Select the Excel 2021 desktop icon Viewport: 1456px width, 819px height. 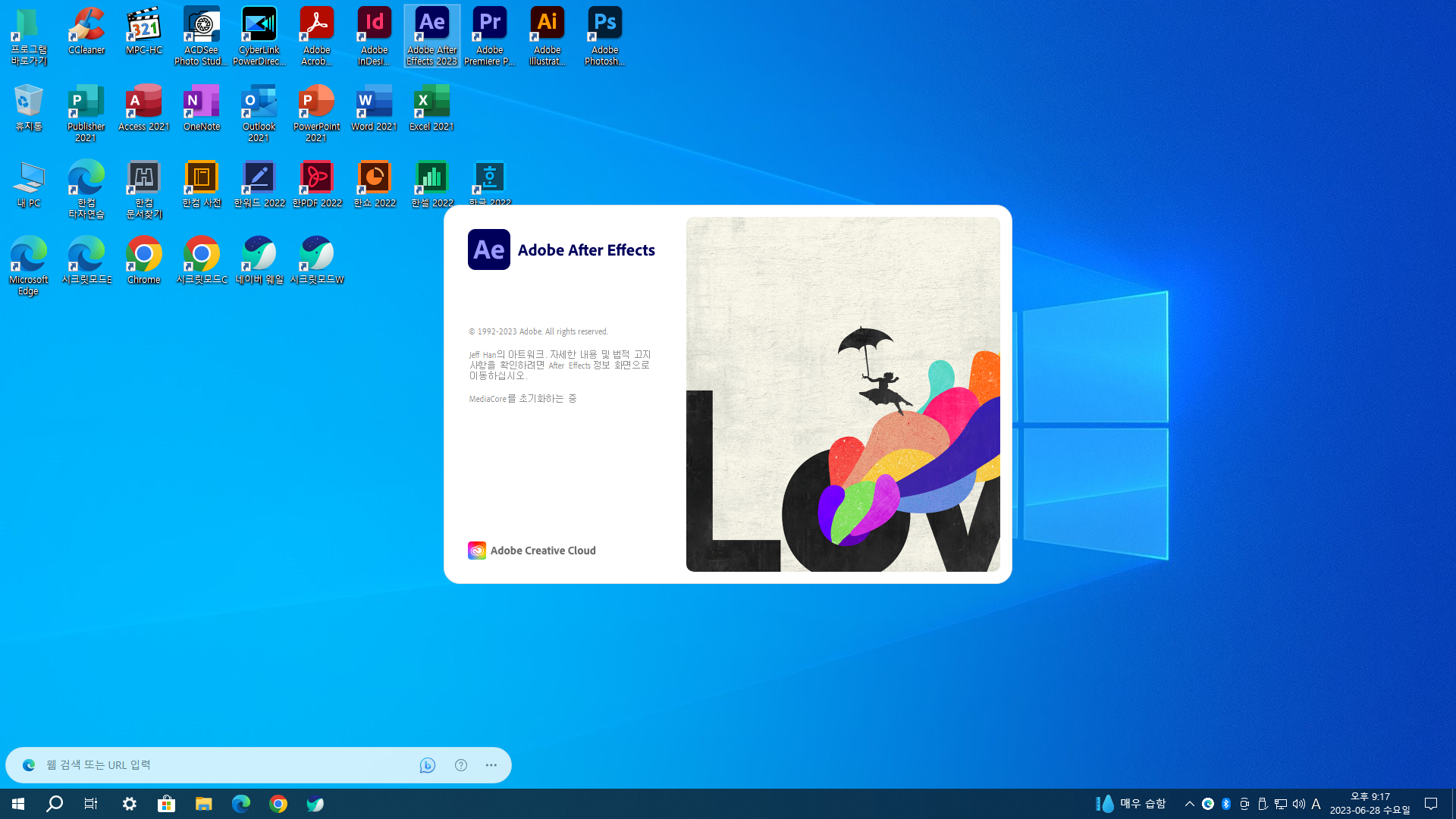431,104
